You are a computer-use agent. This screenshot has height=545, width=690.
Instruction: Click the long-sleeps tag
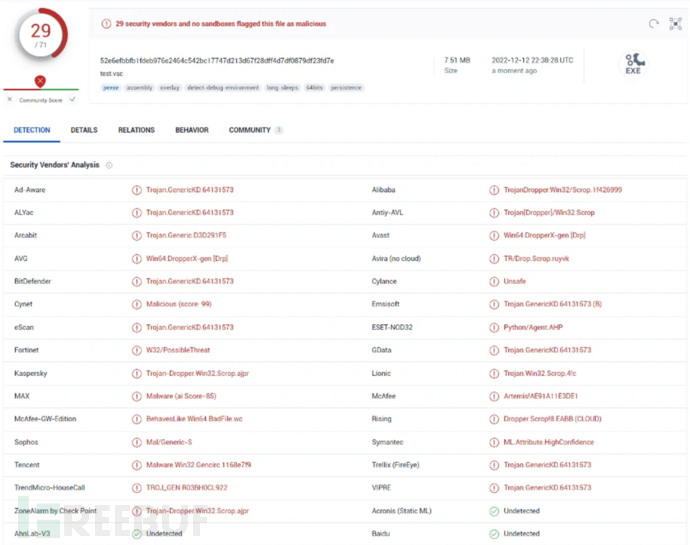(x=283, y=88)
